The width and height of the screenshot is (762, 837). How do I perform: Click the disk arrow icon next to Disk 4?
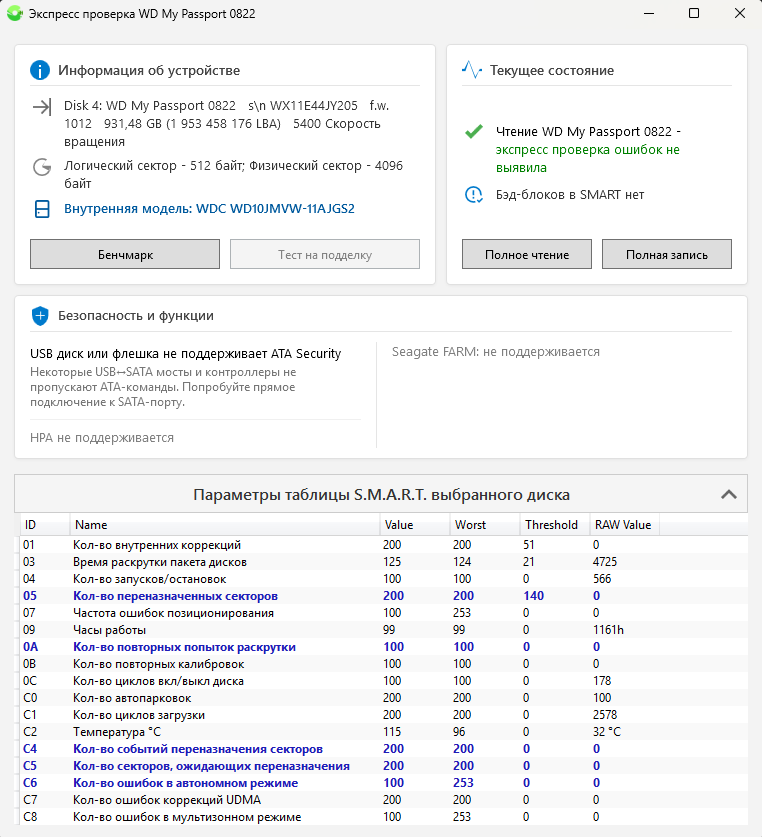(x=41, y=107)
